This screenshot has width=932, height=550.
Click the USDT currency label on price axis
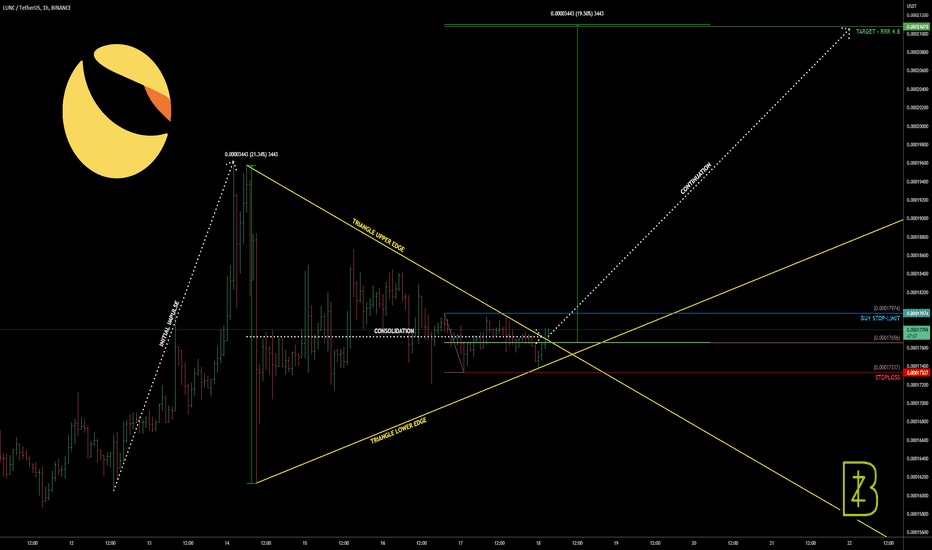(x=911, y=6)
